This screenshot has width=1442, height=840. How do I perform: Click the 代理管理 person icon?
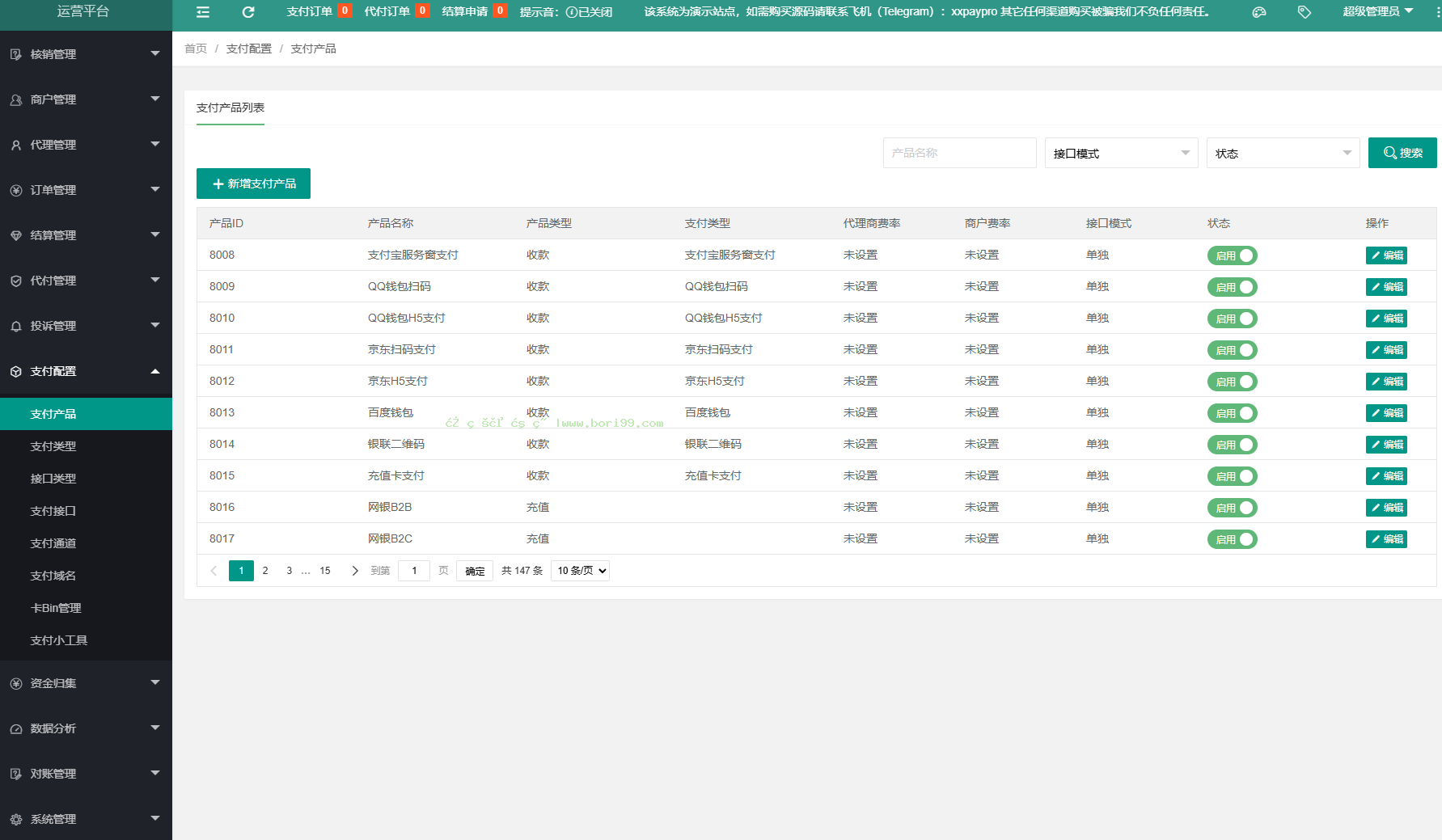click(16, 145)
